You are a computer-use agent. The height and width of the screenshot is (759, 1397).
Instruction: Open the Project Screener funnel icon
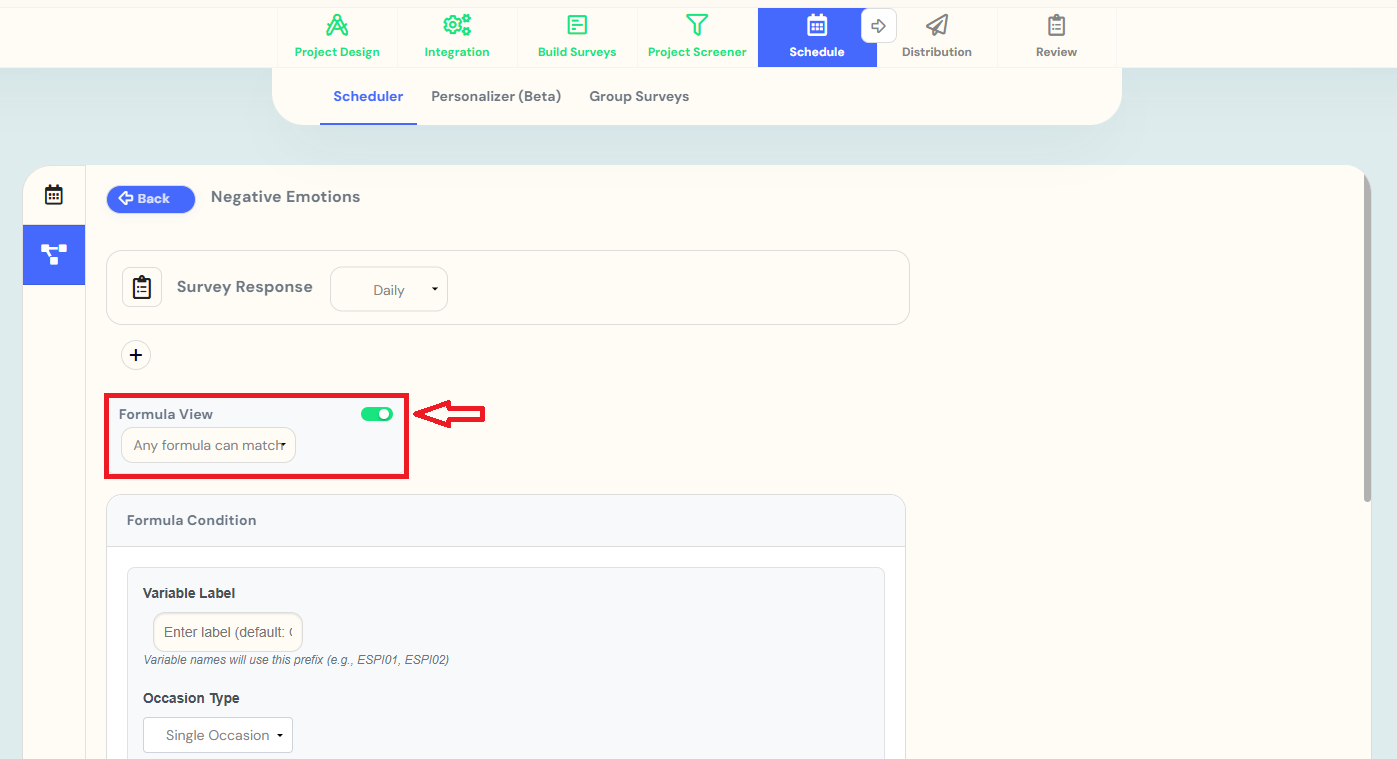coord(697,26)
